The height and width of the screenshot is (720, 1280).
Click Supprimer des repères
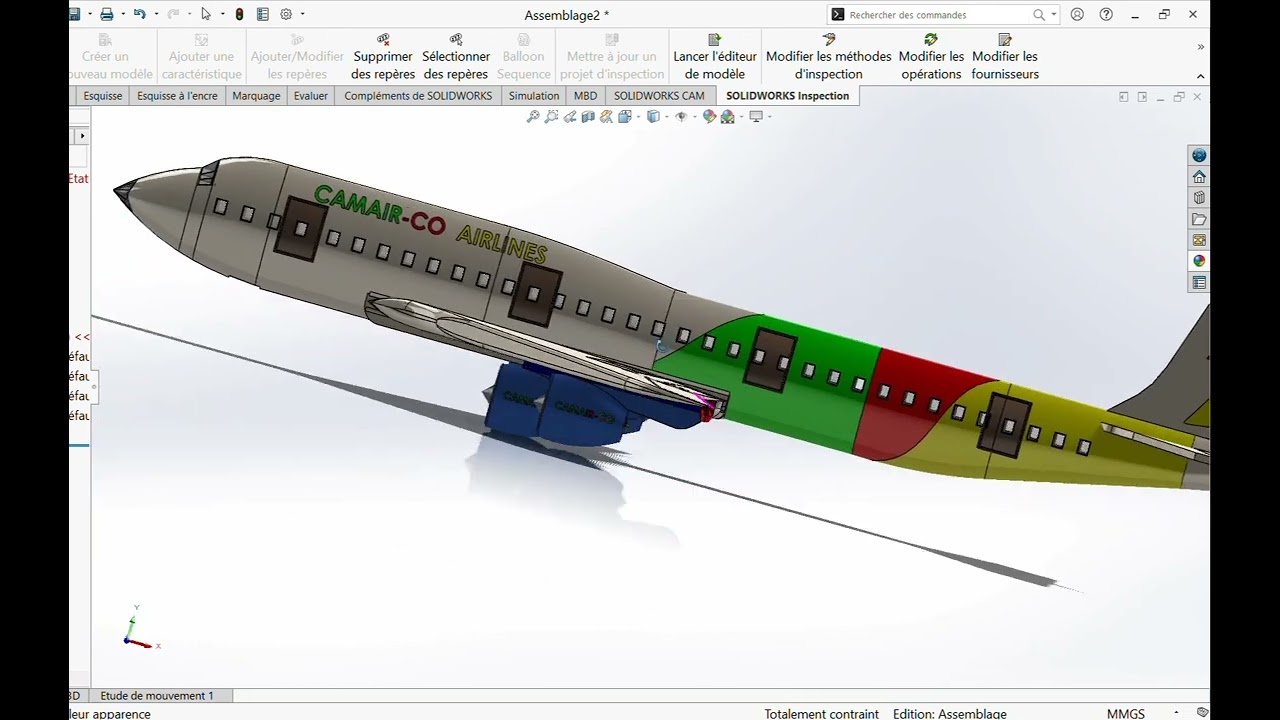(383, 58)
